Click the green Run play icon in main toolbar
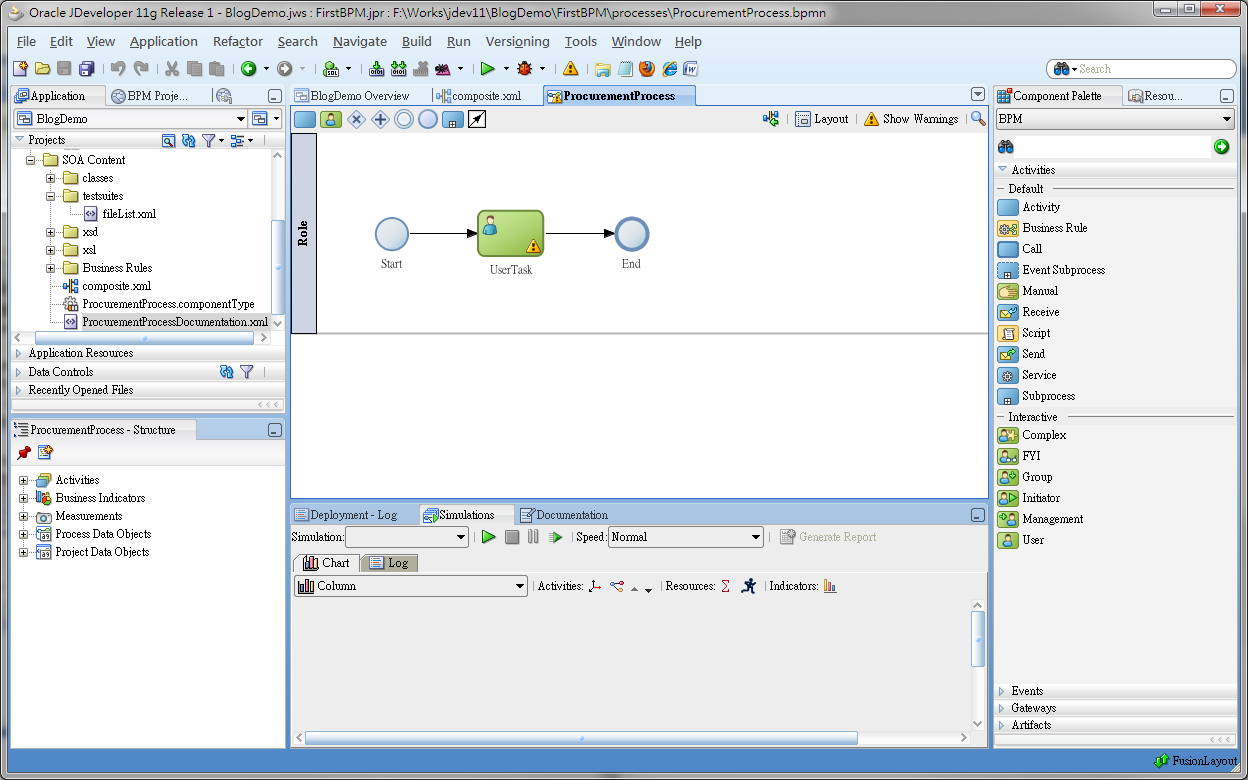Viewport: 1248px width, 780px height. [x=488, y=69]
